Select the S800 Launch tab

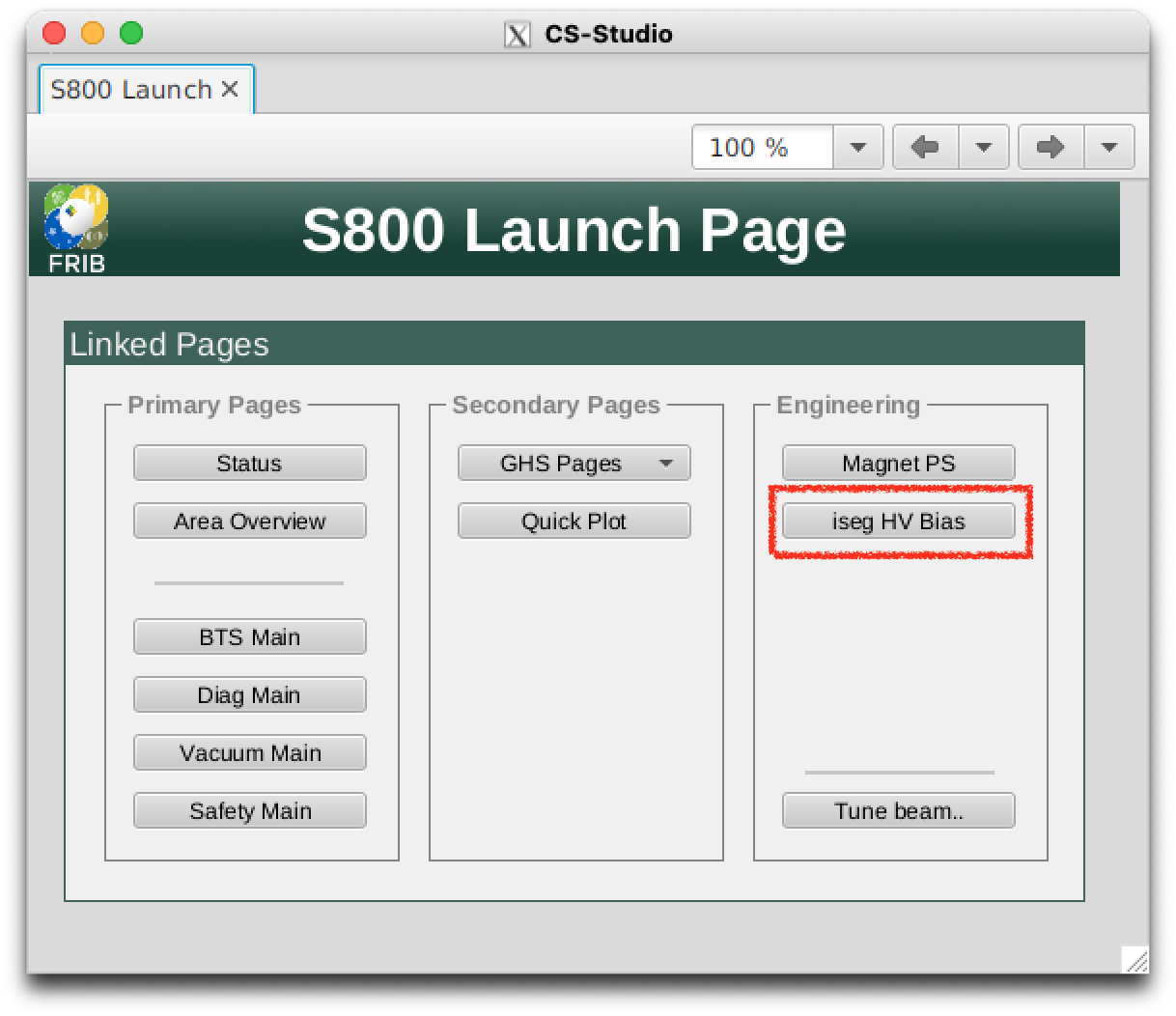coord(130,90)
